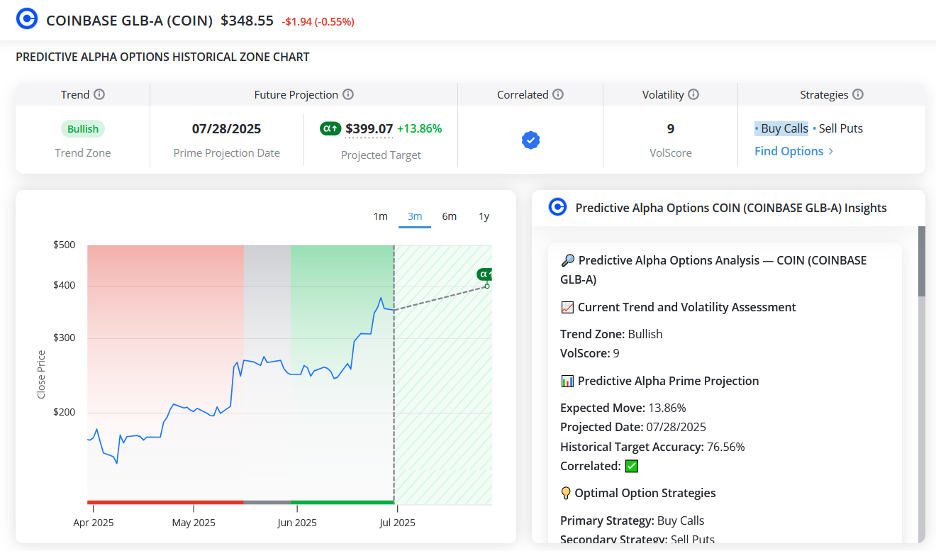The width and height of the screenshot is (936, 552).
Task: Click the Insights panel vertical scrollbar
Action: [x=921, y=261]
